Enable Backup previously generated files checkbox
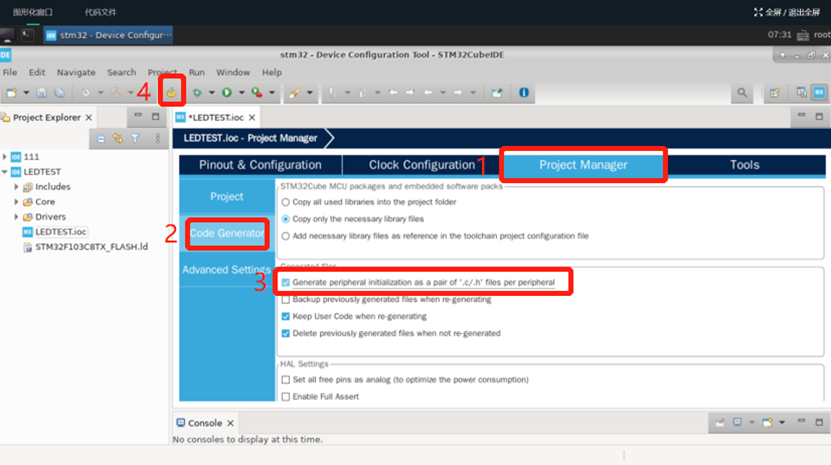 point(286,300)
